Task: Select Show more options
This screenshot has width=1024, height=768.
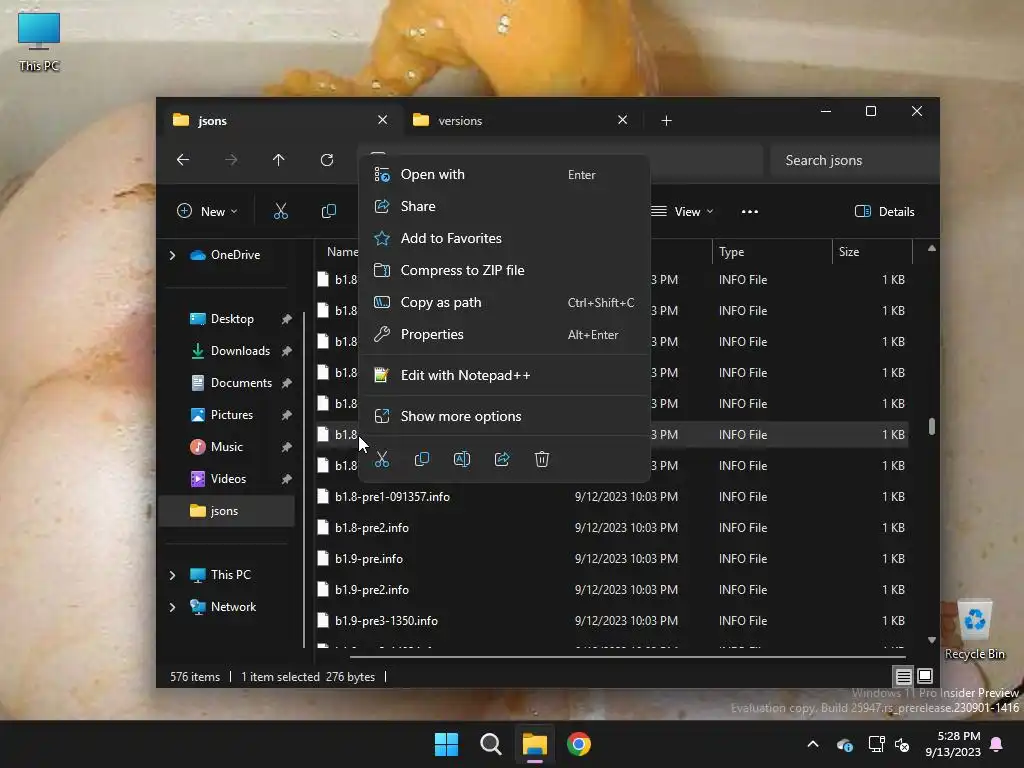Action: click(x=504, y=416)
